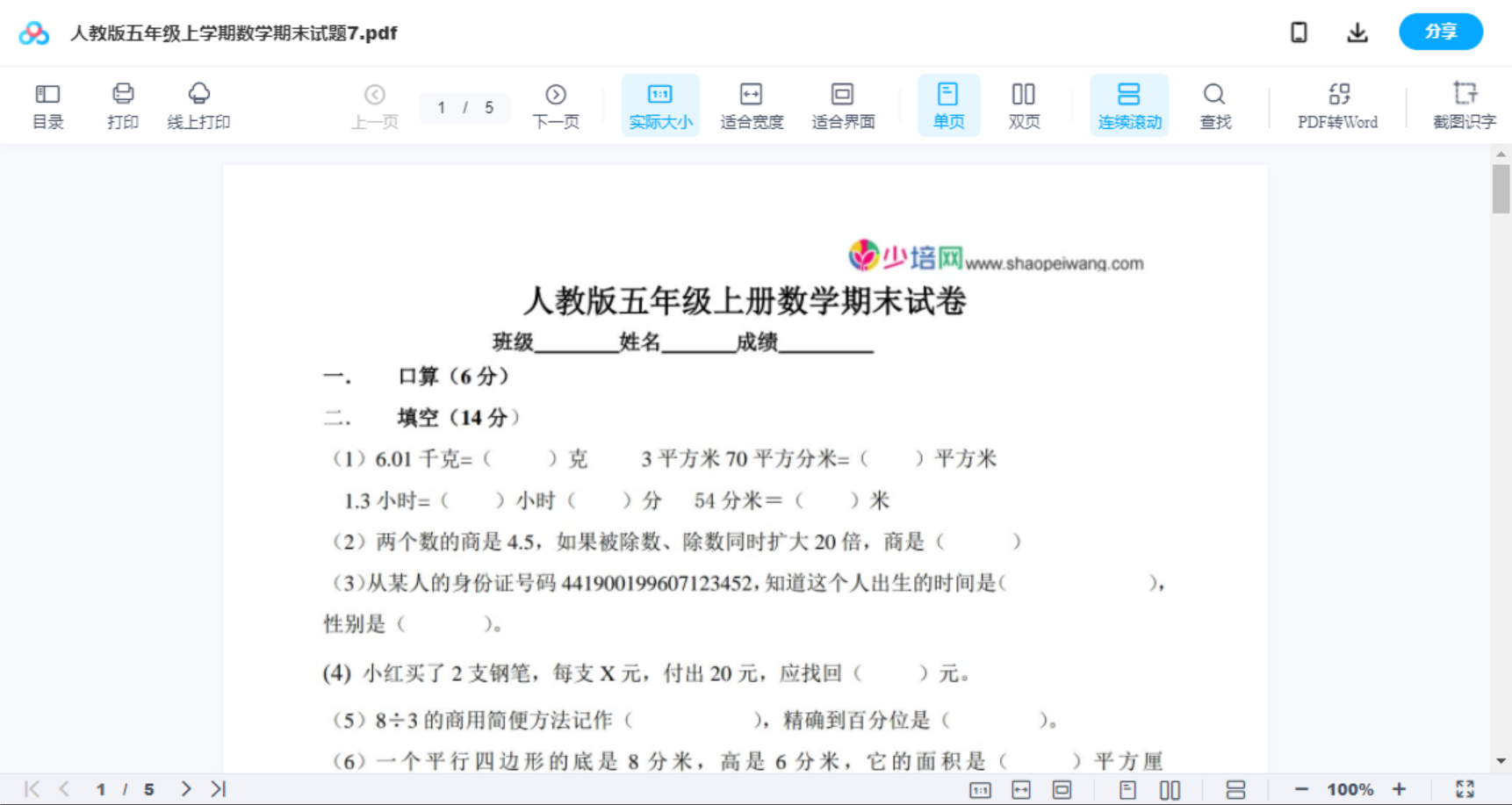Start PDF转Word conversion

[x=1336, y=104]
